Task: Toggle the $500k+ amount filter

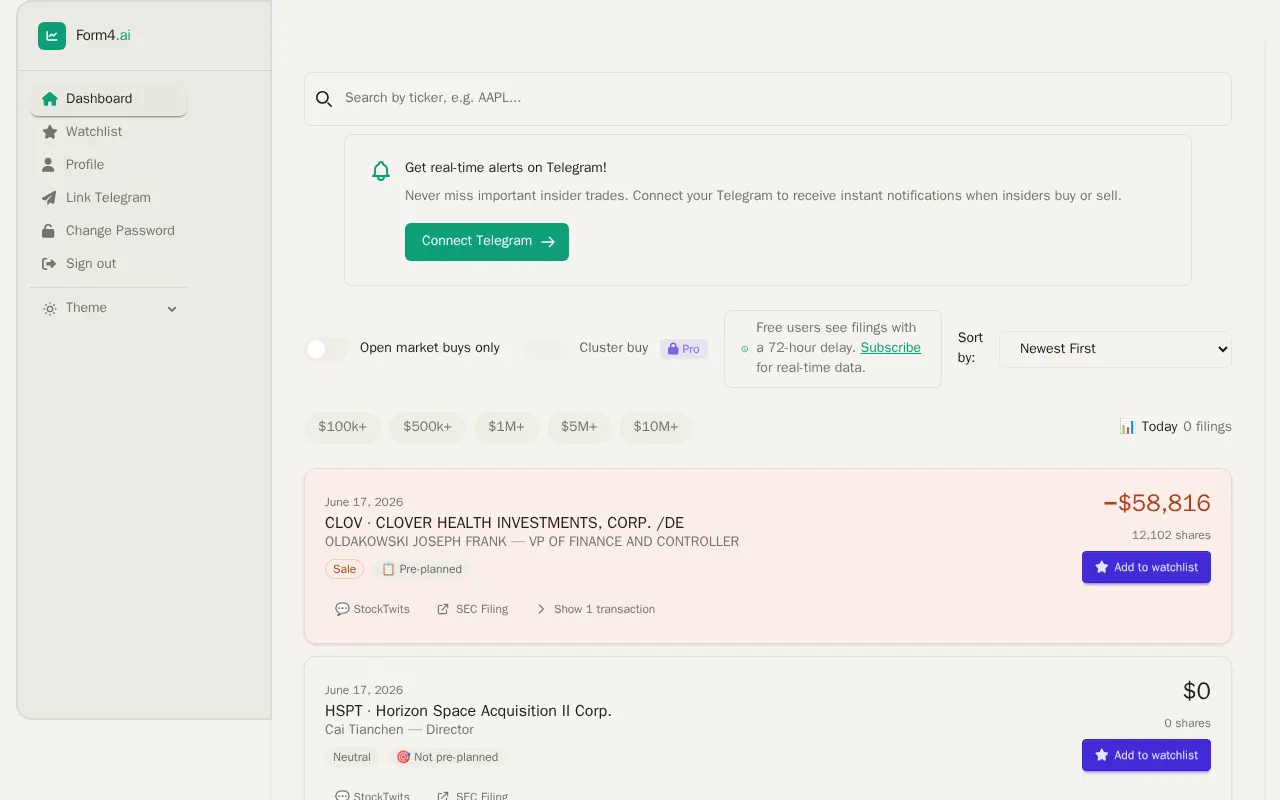Action: [x=428, y=427]
